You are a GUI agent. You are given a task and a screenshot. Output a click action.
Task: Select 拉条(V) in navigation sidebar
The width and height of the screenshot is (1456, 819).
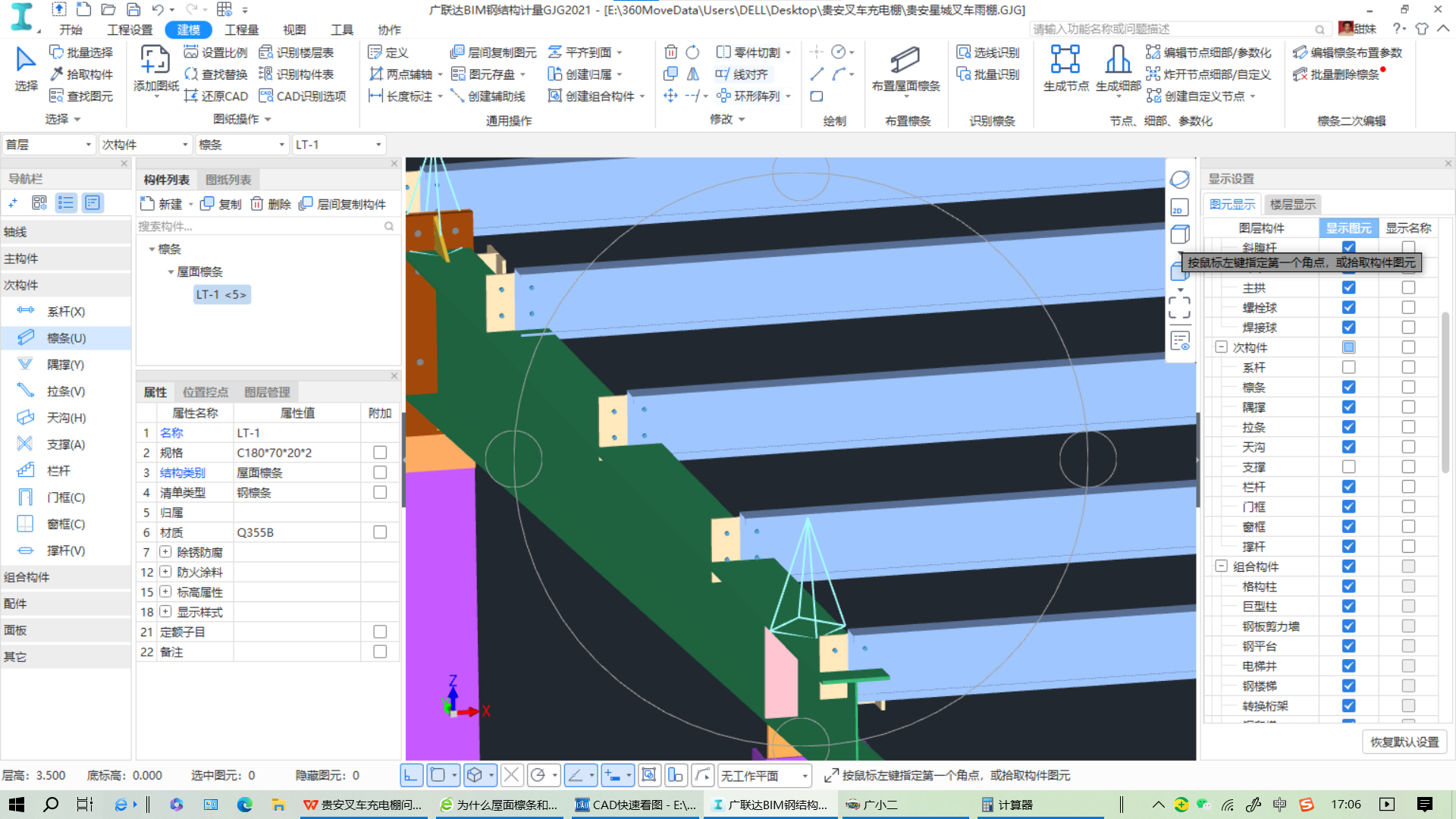pyautogui.click(x=66, y=391)
